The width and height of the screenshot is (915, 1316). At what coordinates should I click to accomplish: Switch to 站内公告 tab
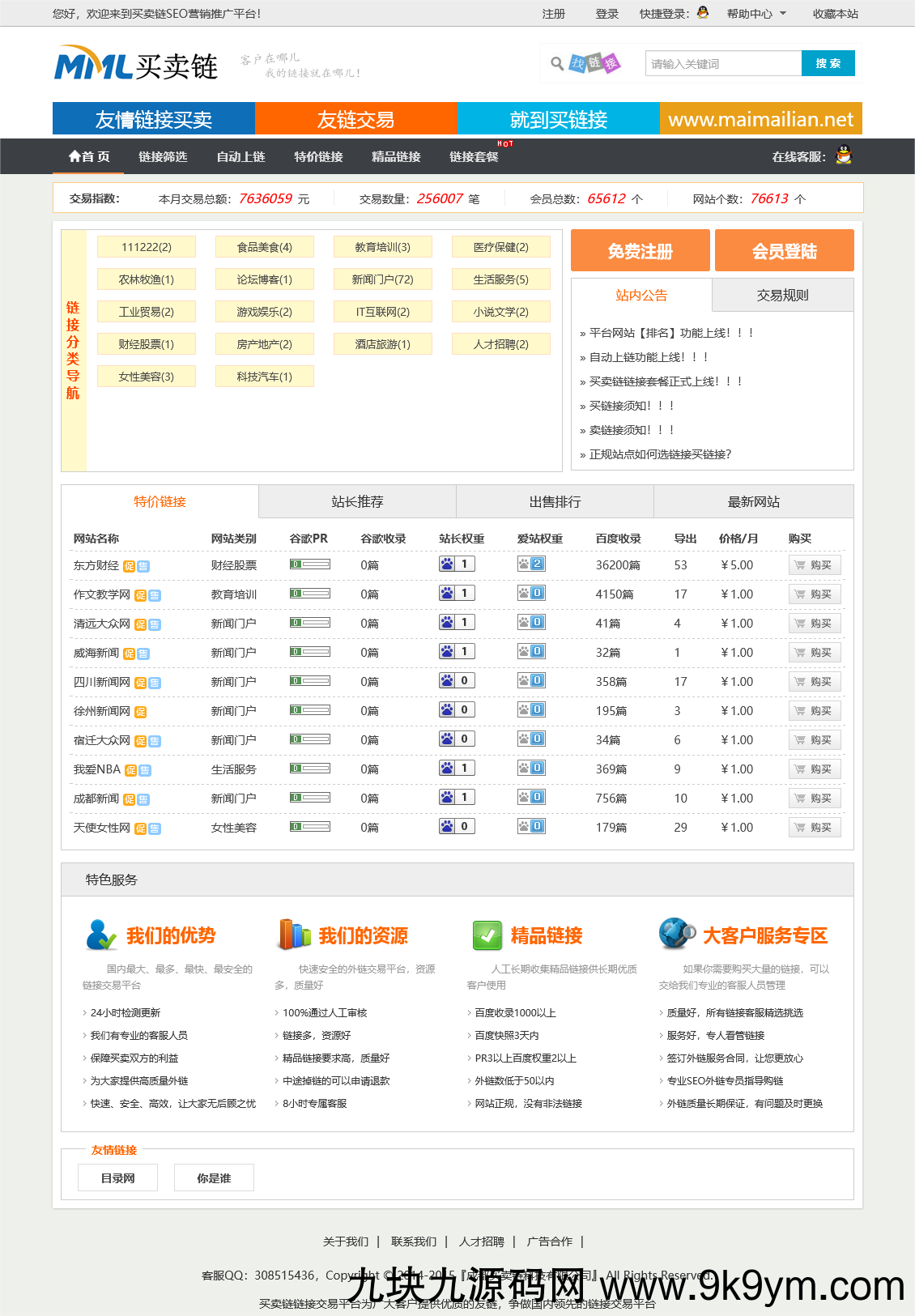641,295
